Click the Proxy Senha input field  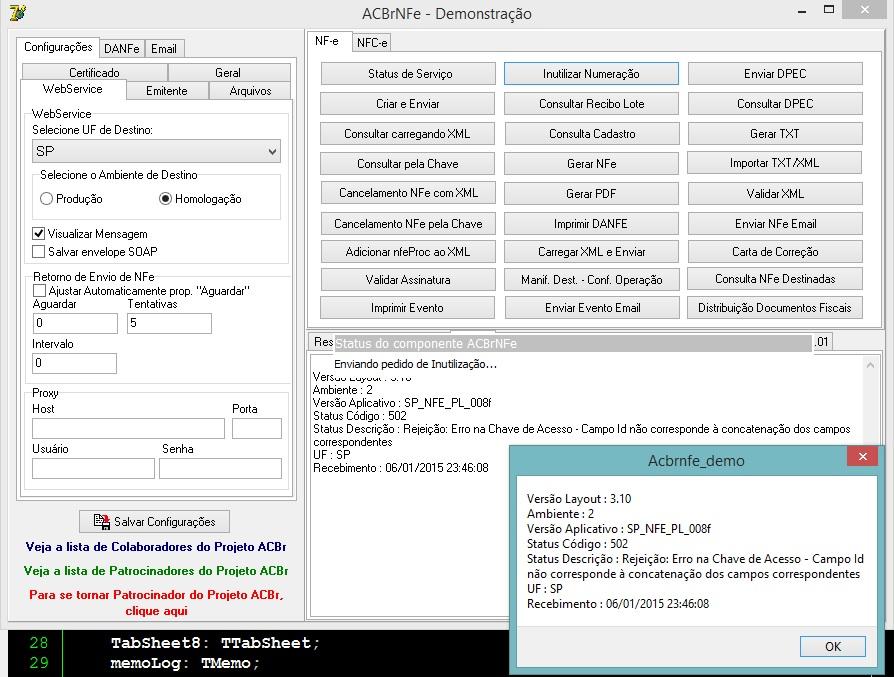(221, 468)
